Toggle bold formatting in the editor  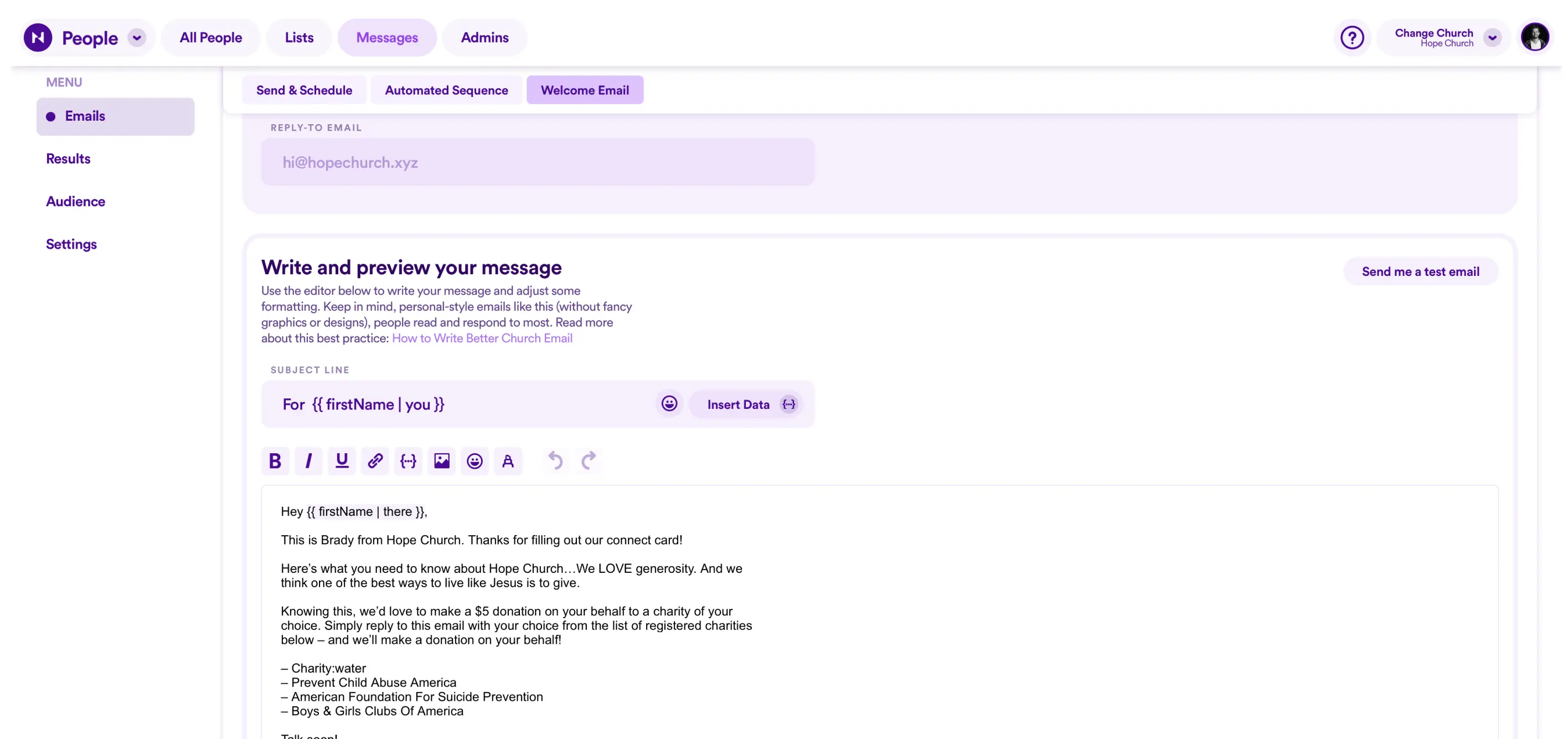[275, 461]
